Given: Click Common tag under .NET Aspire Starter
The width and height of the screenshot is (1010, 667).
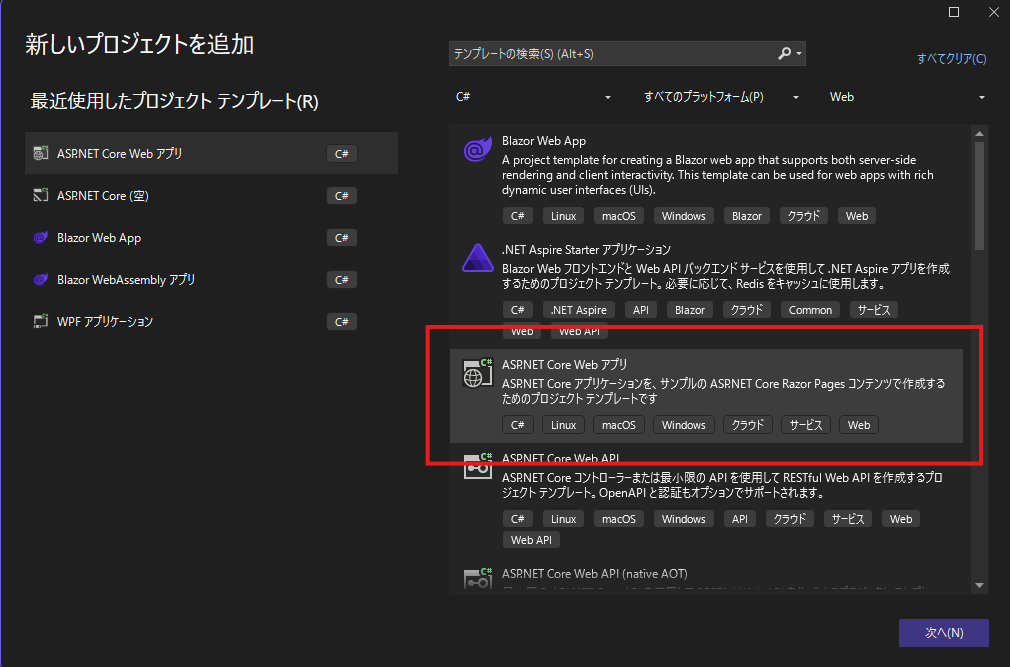Looking at the screenshot, I should 810,310.
